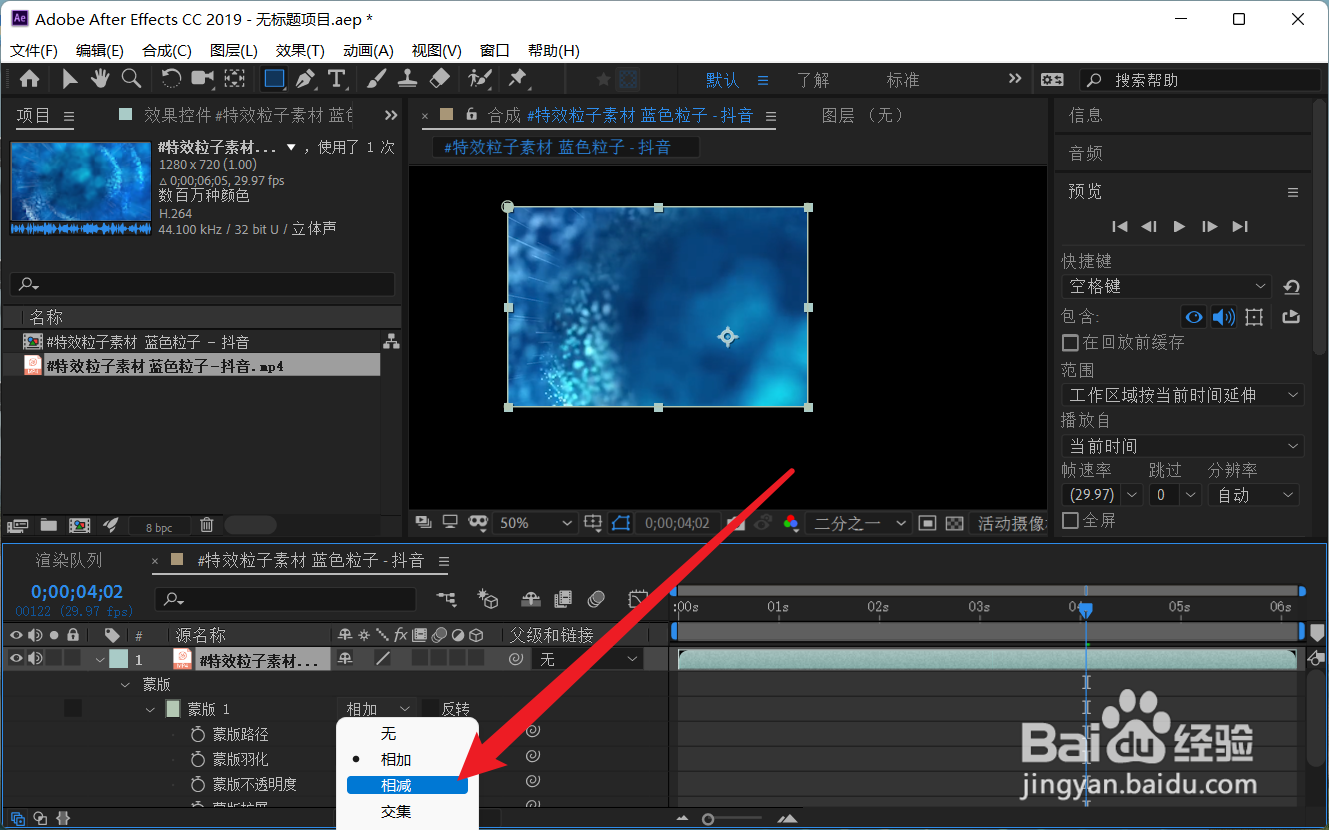Toggle include video eye in Preview panel
The width and height of the screenshot is (1329, 830).
1193,317
